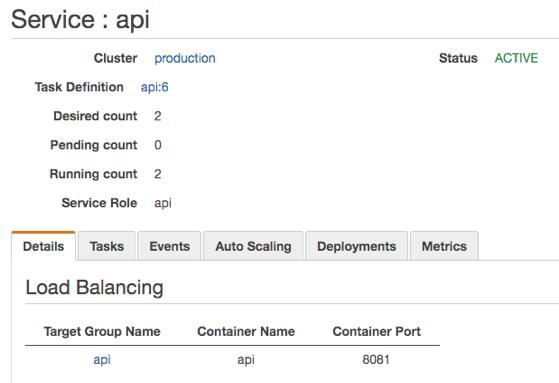This screenshot has height=383, width=559.
Task: Click the Pending count label
Action: point(94,145)
